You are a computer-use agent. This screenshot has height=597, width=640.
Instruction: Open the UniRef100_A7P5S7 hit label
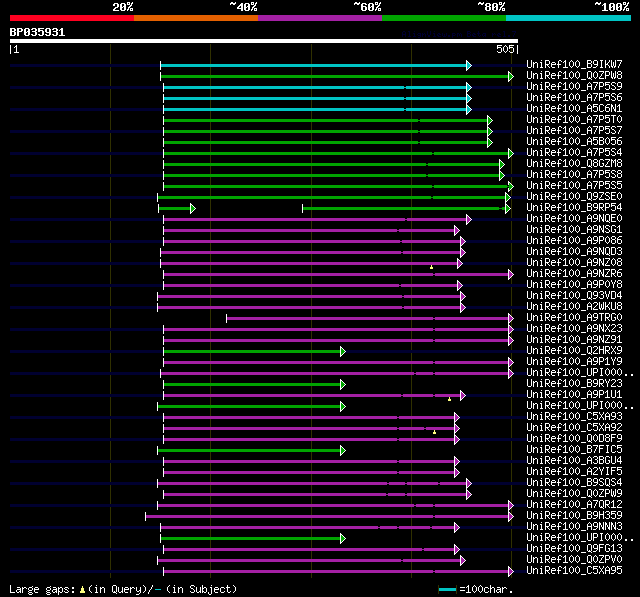pos(574,130)
